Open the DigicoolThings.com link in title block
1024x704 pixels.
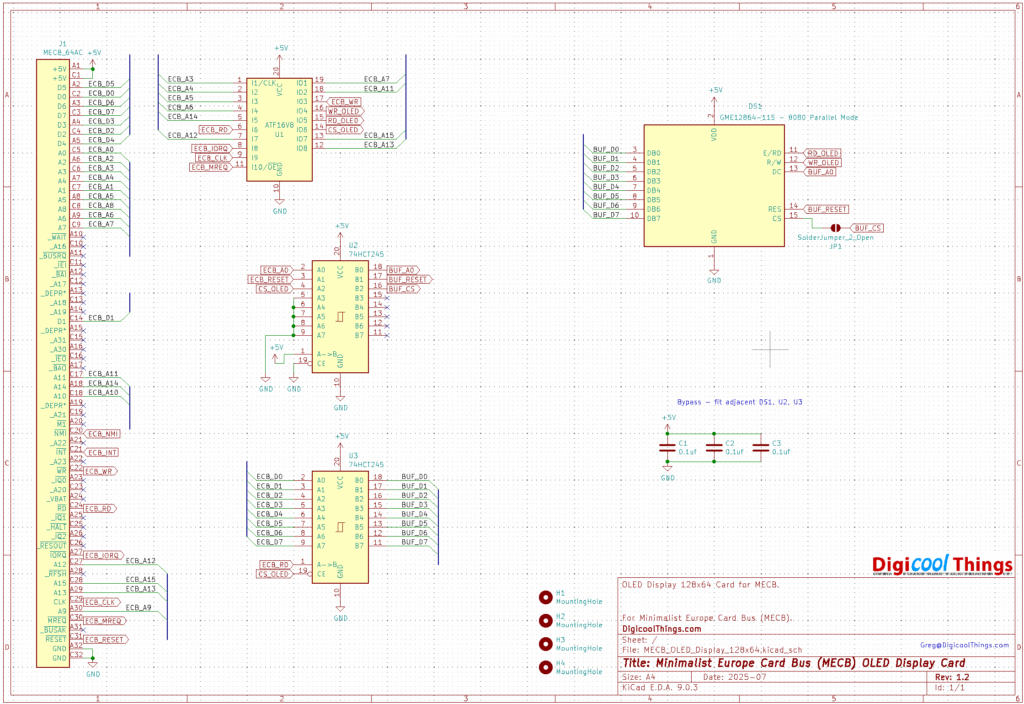tap(662, 629)
